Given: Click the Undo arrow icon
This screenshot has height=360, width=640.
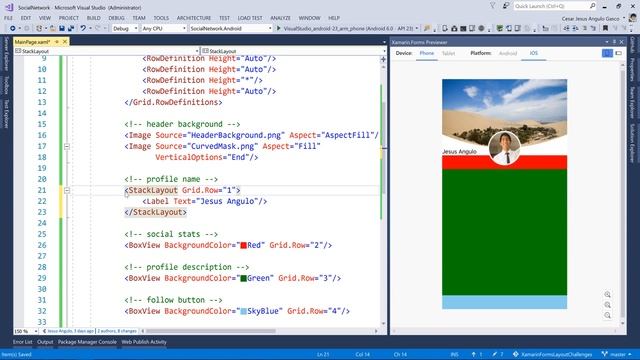Looking at the screenshot, I should 83,29.
